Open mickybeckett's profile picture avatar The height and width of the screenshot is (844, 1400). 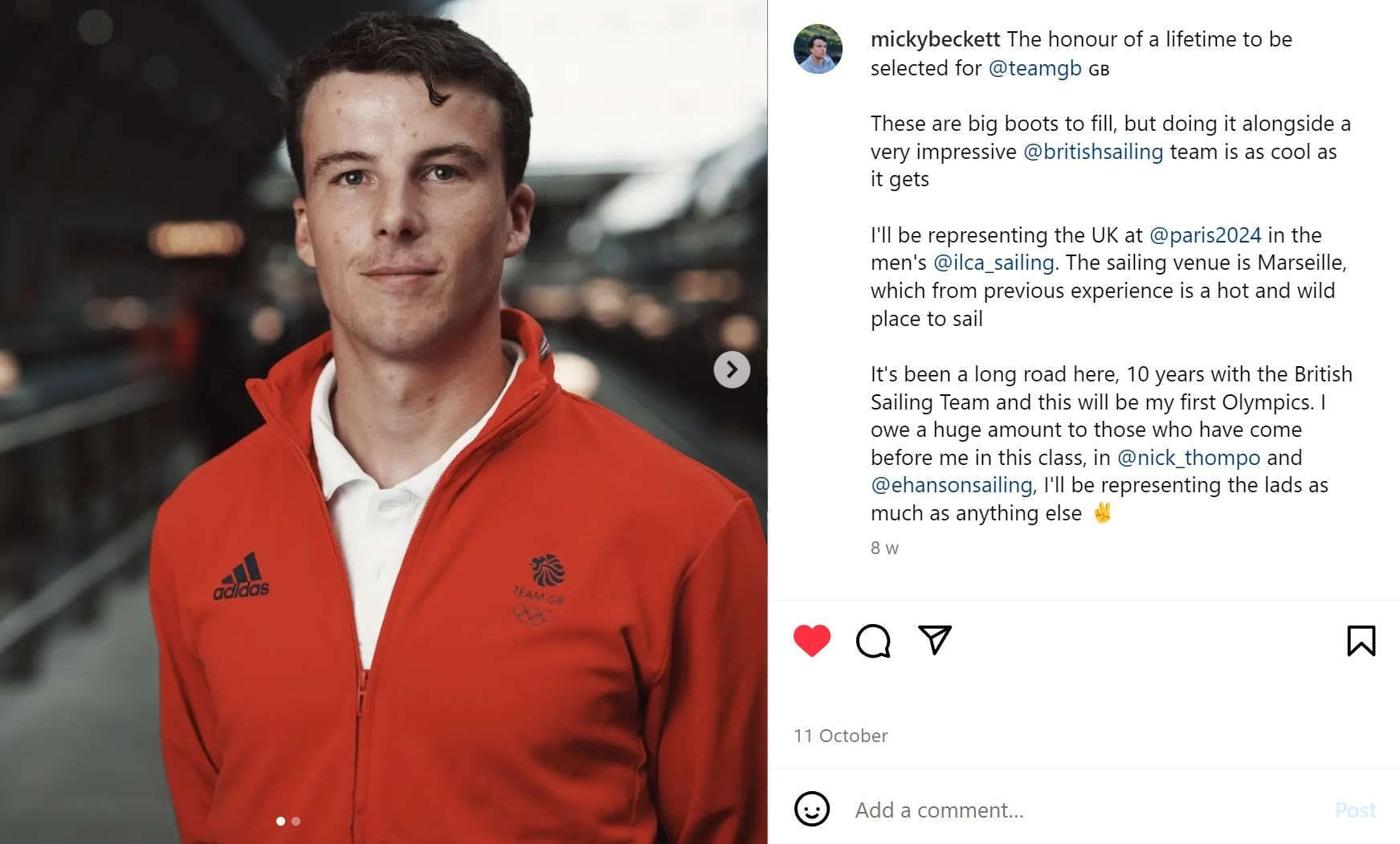coord(818,49)
